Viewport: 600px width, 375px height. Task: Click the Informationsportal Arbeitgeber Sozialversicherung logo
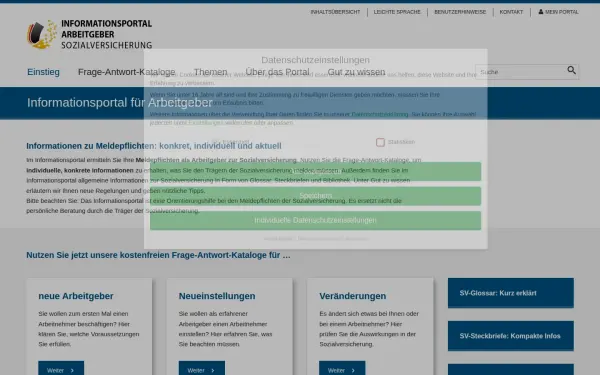coord(90,34)
